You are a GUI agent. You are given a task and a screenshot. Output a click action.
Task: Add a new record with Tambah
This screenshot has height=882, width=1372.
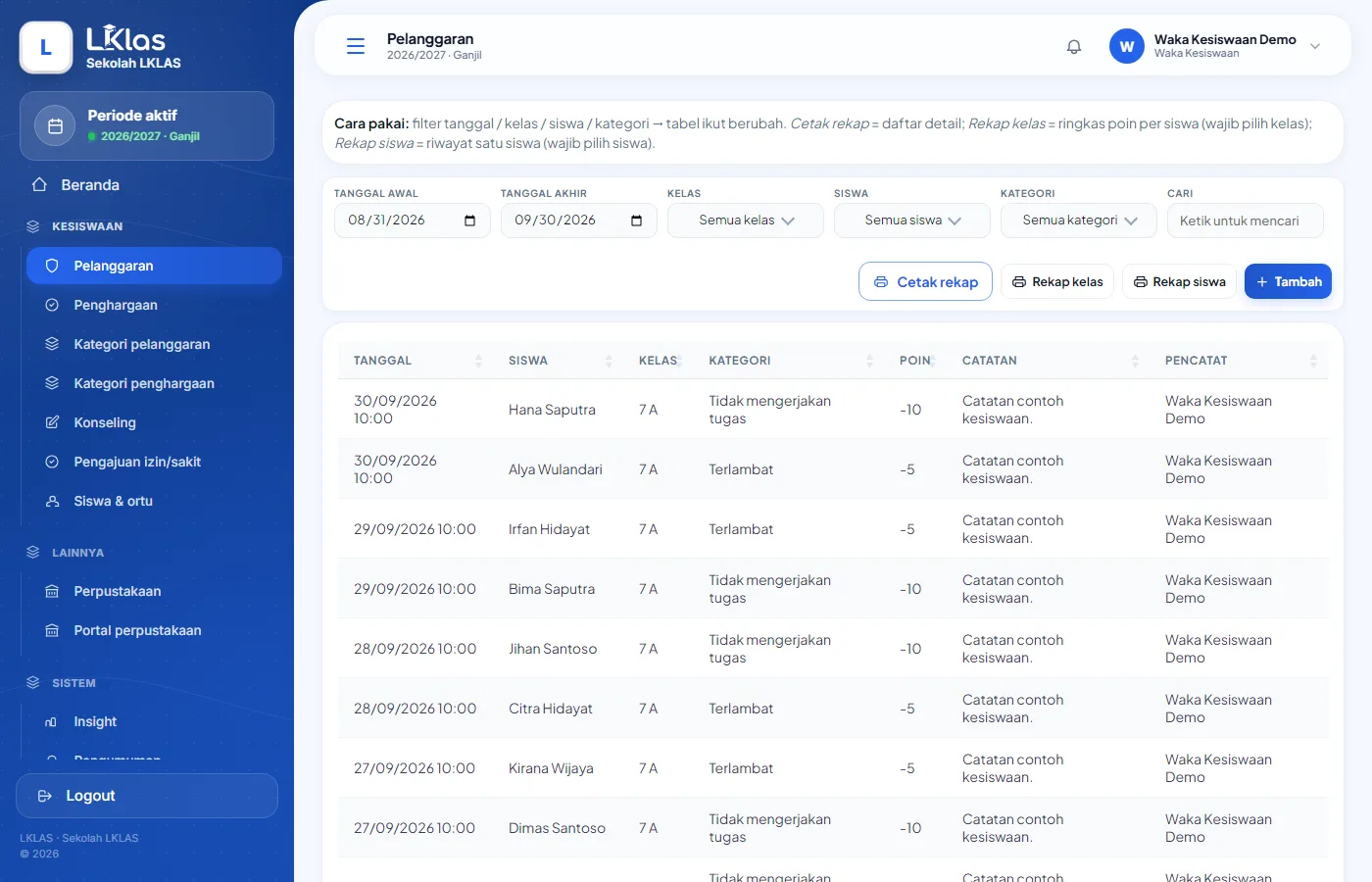(x=1288, y=281)
